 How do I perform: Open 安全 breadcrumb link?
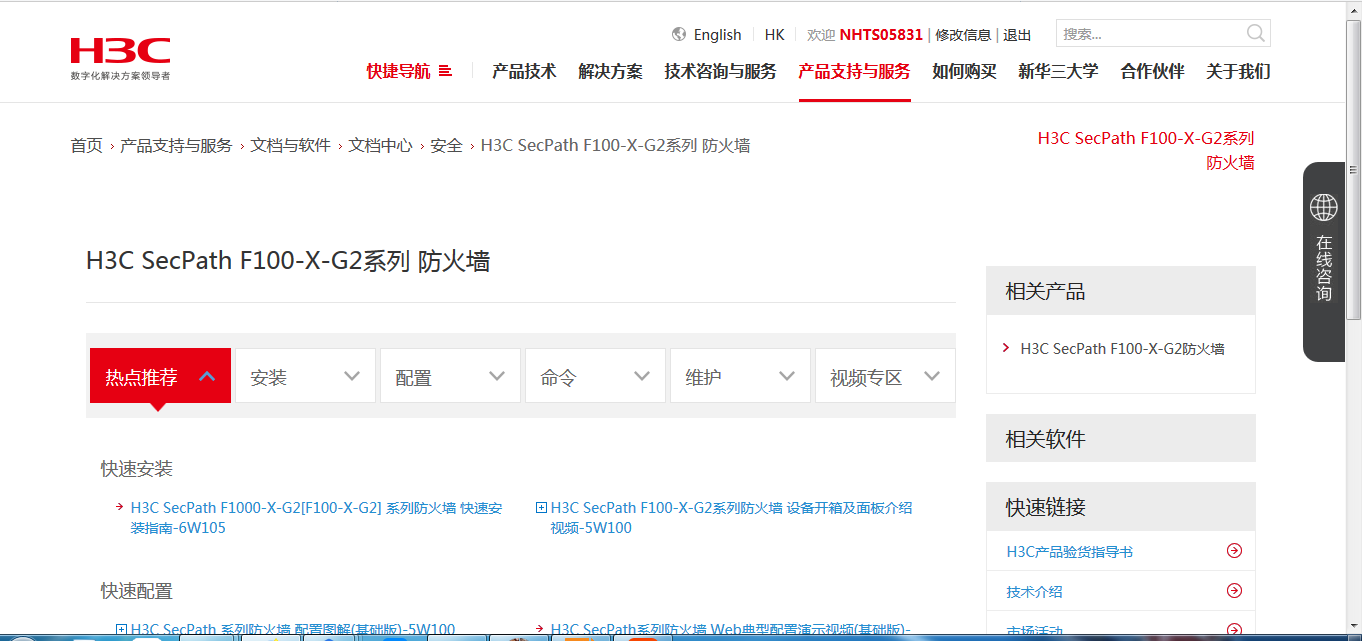pos(446,145)
